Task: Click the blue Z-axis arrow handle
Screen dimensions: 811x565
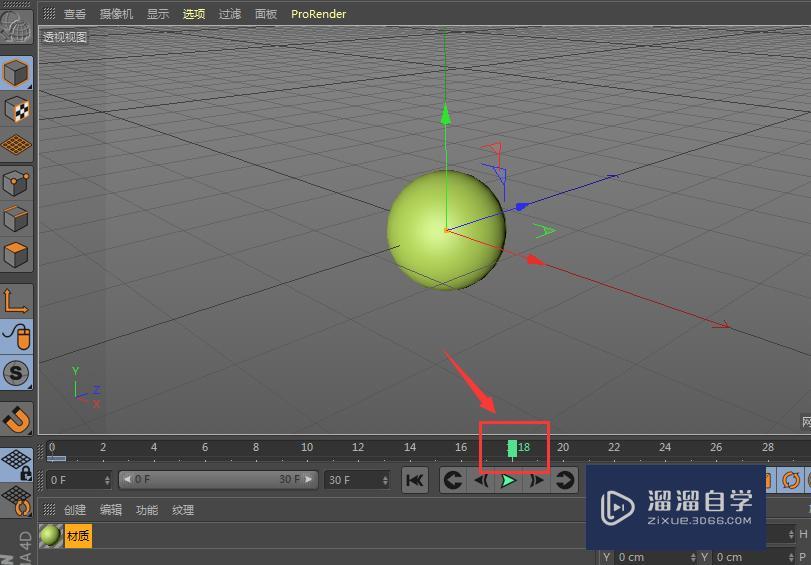Action: coord(522,206)
